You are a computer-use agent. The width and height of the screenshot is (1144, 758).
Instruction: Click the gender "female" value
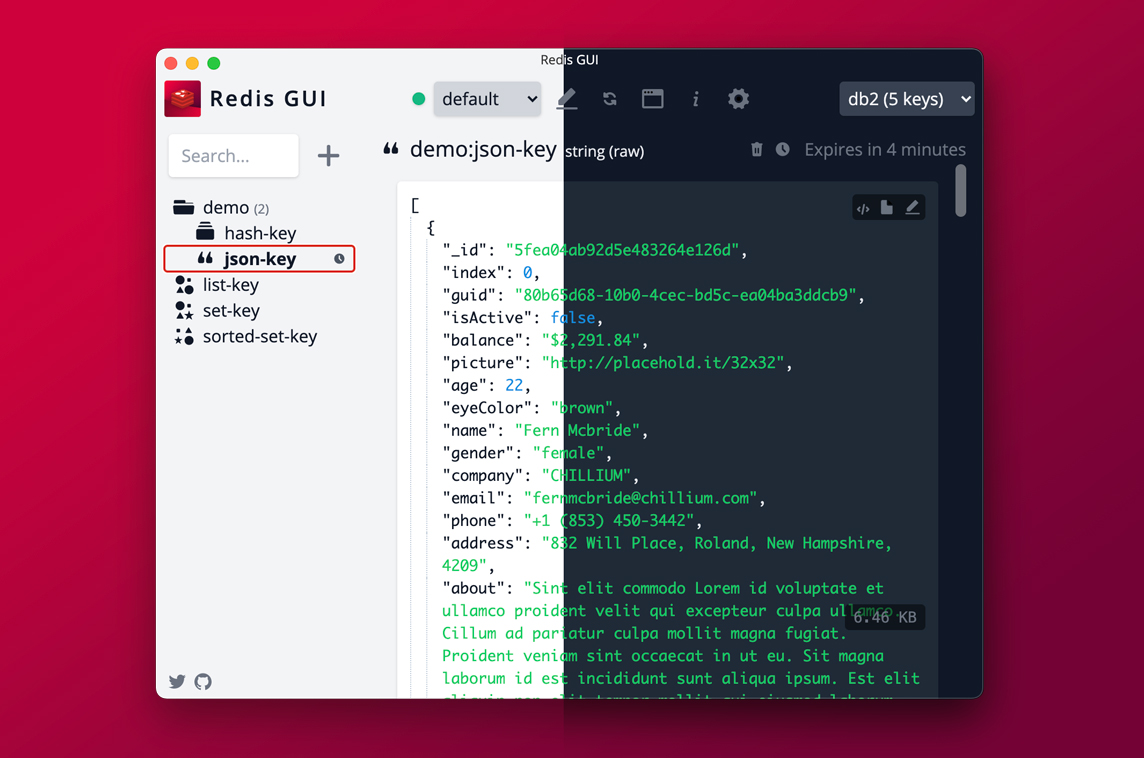(568, 453)
